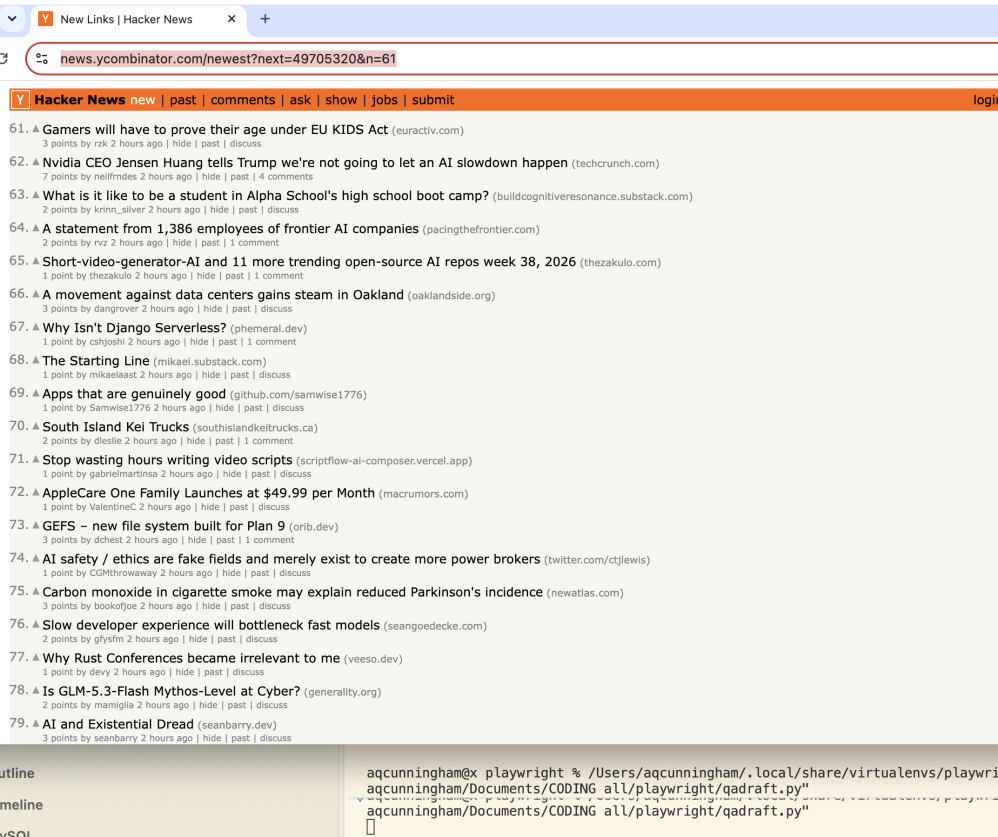Upvote the Nvidia CEO Jensen Huang story

click(36, 162)
